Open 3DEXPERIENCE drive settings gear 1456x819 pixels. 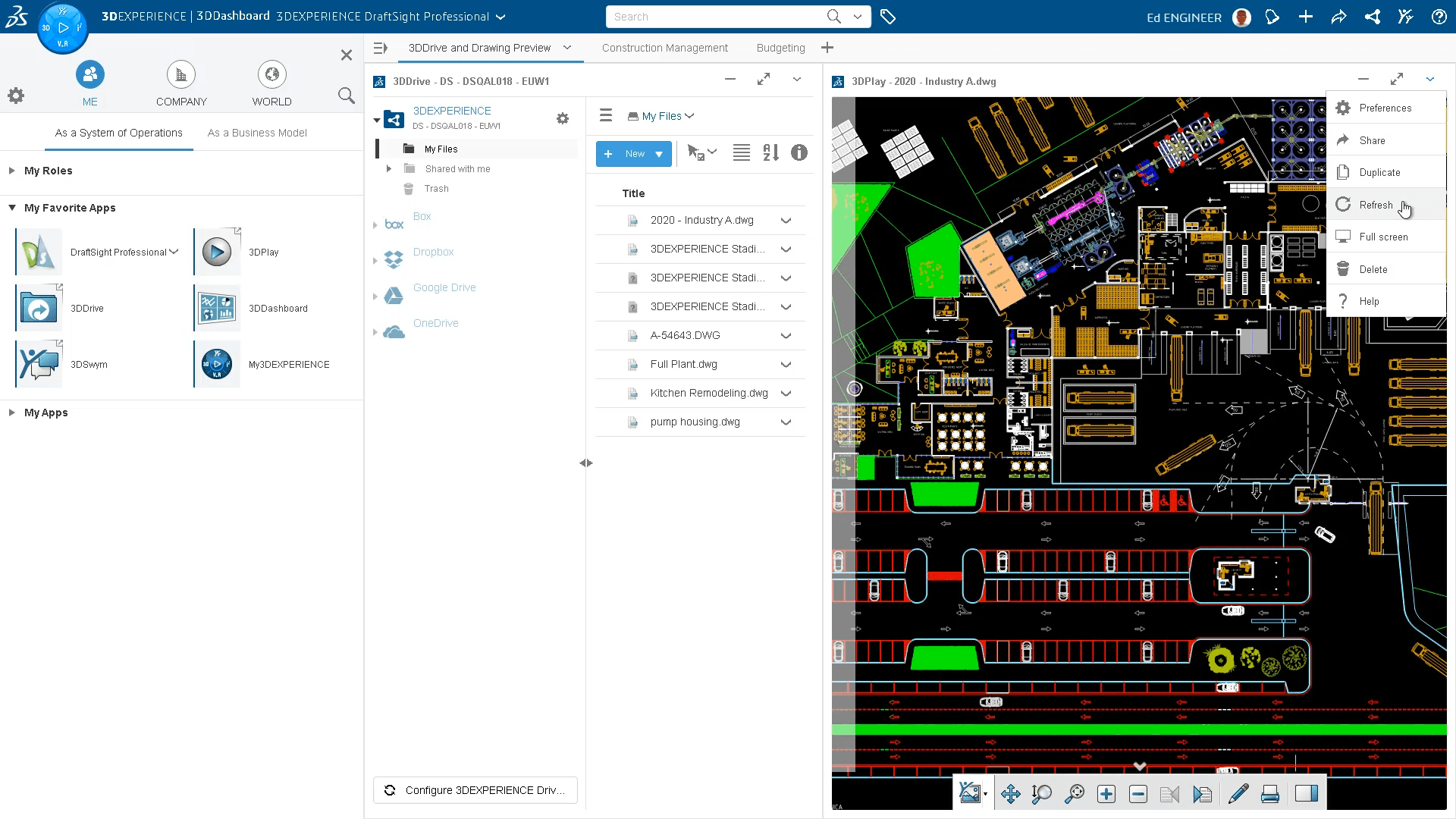click(x=563, y=118)
